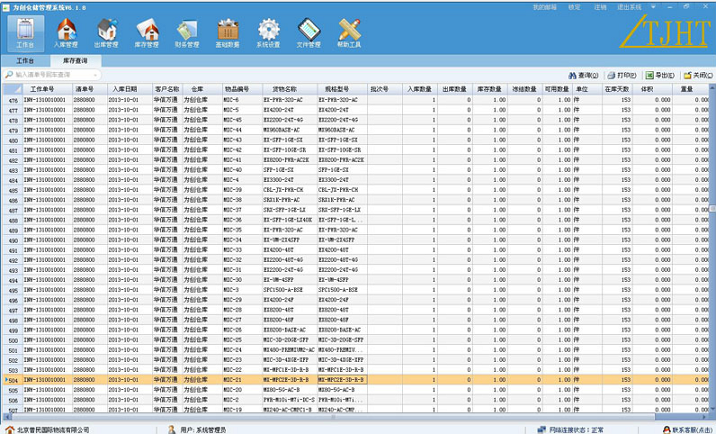Screen dimensions: 716x434
Task: Switch to the 库存查询 tab
Action: pos(75,61)
